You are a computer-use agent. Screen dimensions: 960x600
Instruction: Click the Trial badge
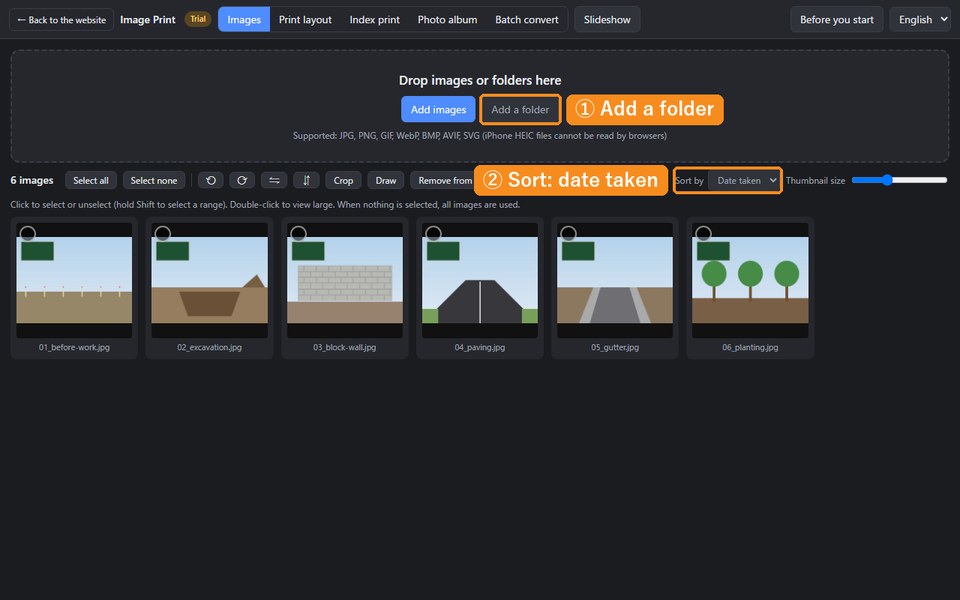click(198, 19)
